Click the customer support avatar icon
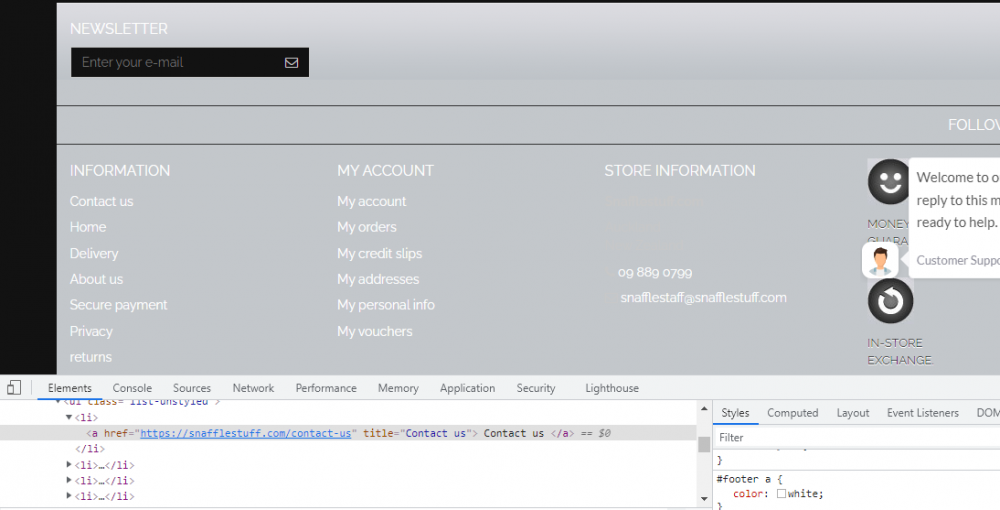The image size is (1000, 510). [880, 261]
